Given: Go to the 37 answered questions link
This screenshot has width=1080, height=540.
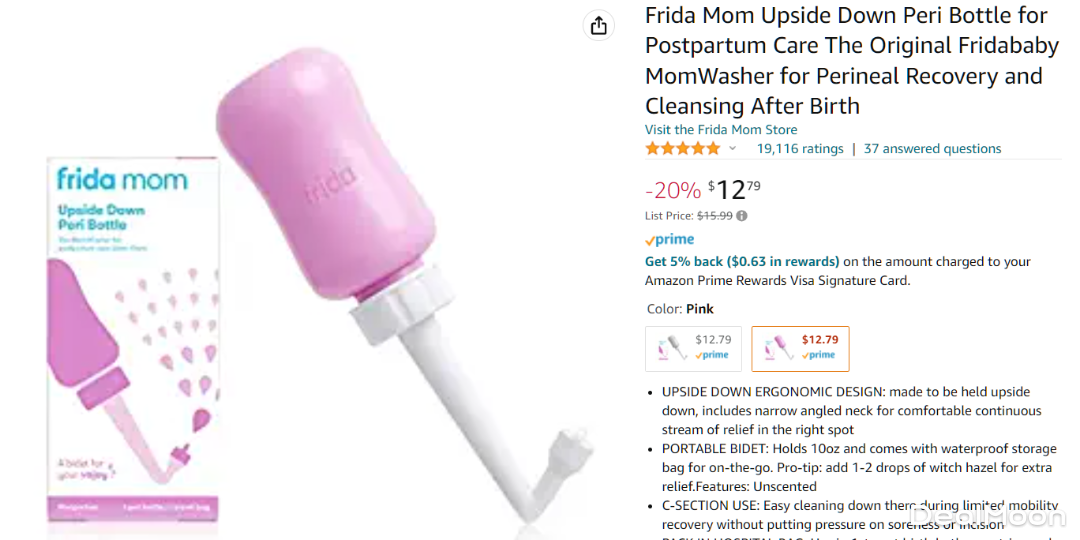Looking at the screenshot, I should (x=932, y=149).
